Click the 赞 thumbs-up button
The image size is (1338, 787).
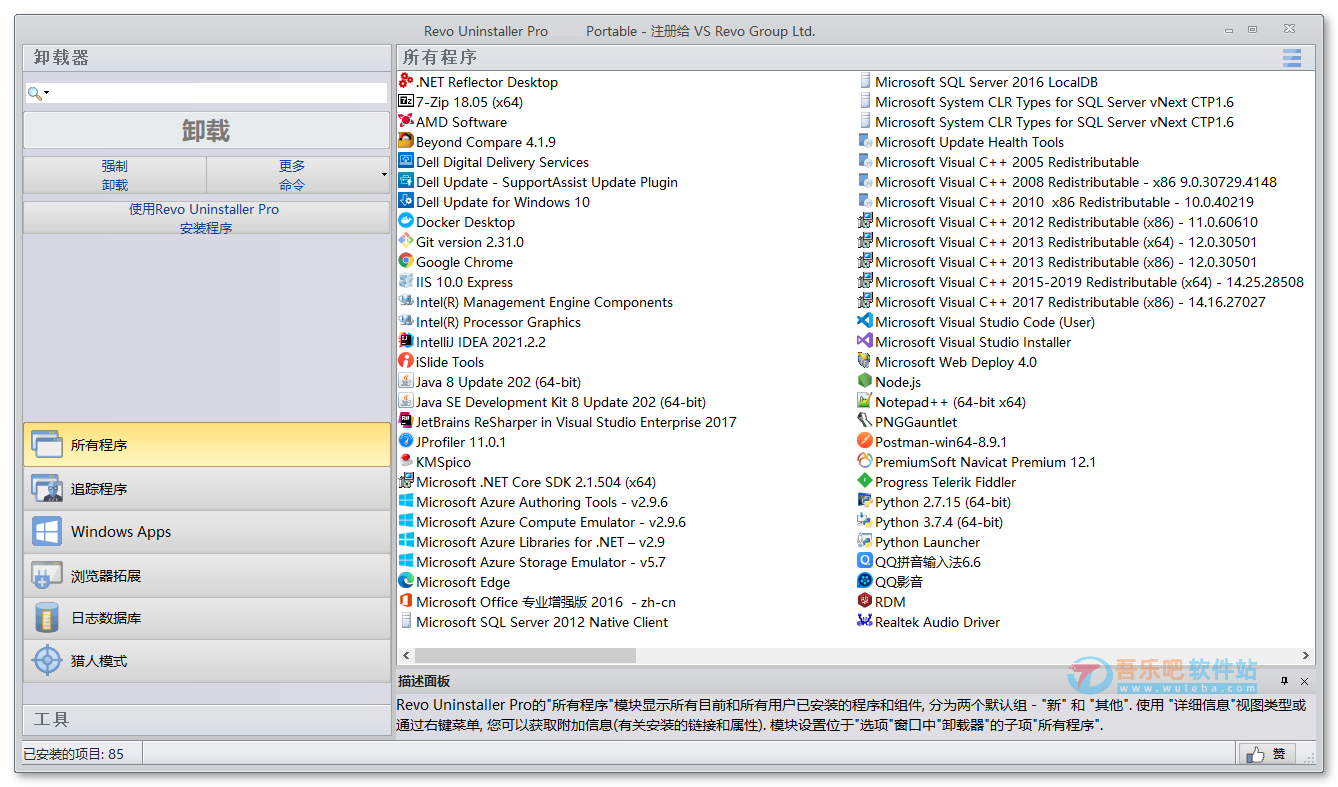click(x=1267, y=755)
